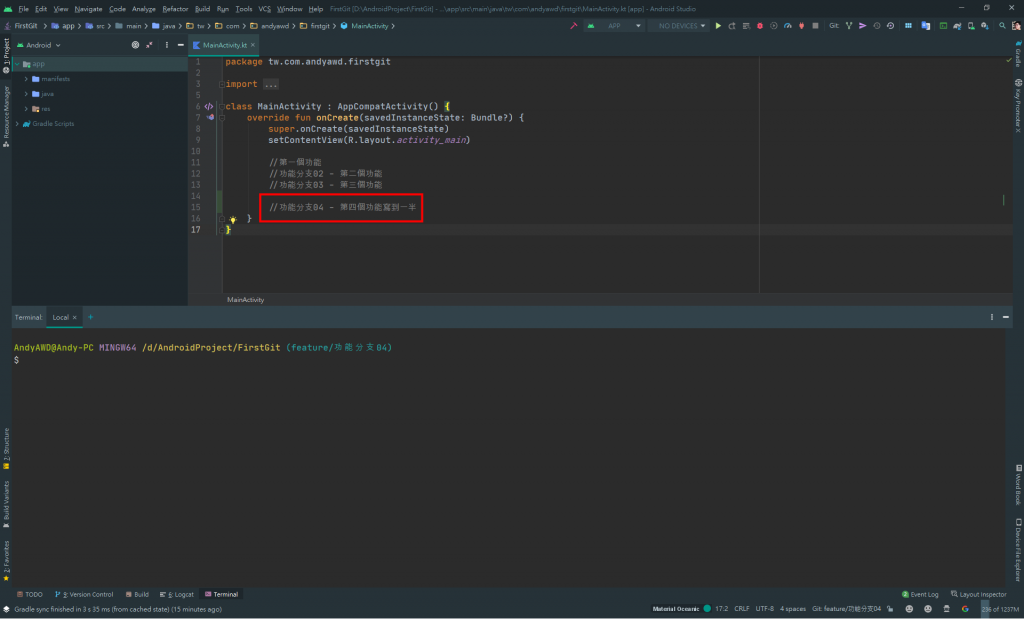The height and width of the screenshot is (619, 1024).
Task: Open the File menu
Action: 24,9
